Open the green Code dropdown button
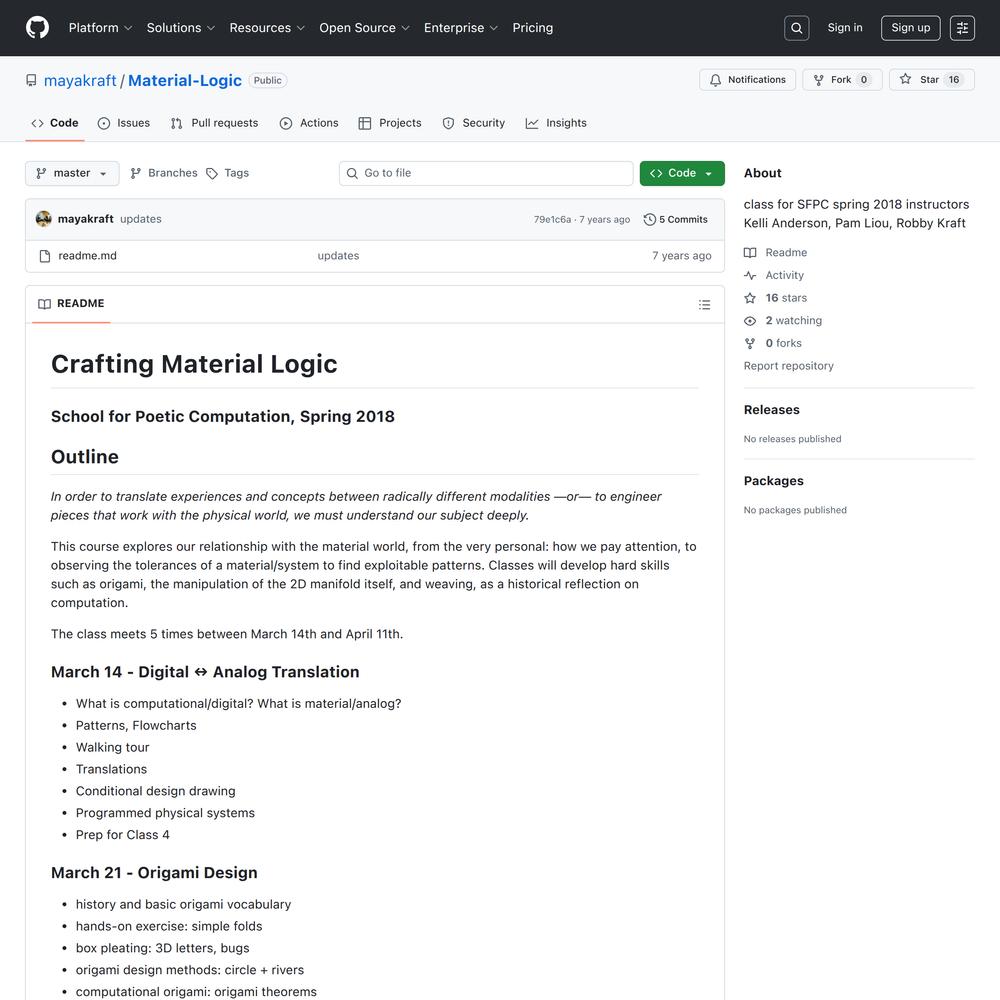 [x=682, y=174]
